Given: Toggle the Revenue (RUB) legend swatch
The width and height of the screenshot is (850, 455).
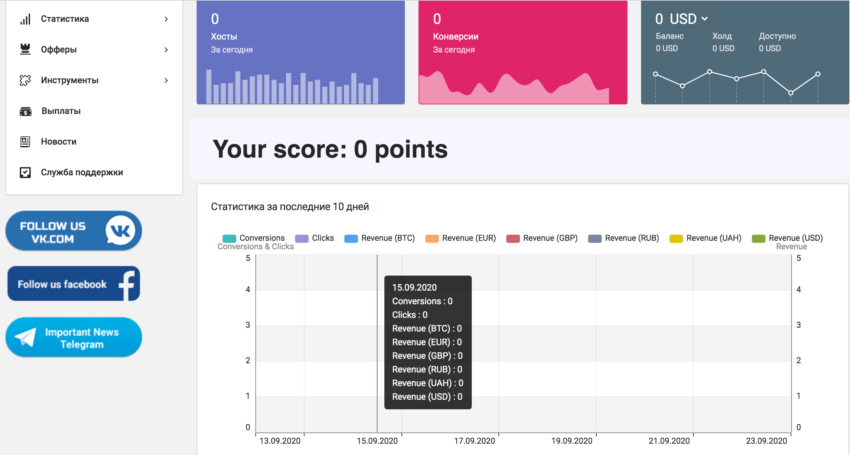Looking at the screenshot, I should click(595, 239).
